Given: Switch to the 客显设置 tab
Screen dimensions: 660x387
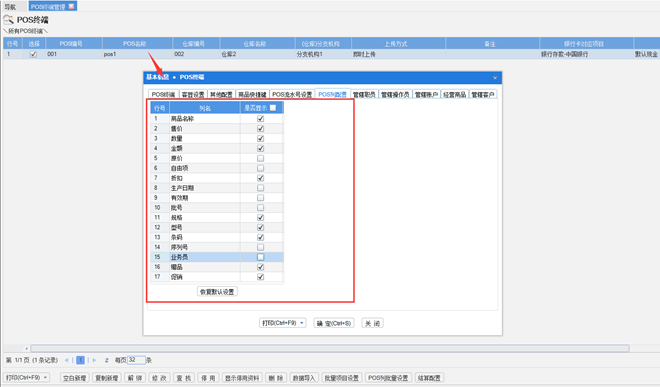Looking at the screenshot, I should tap(193, 95).
